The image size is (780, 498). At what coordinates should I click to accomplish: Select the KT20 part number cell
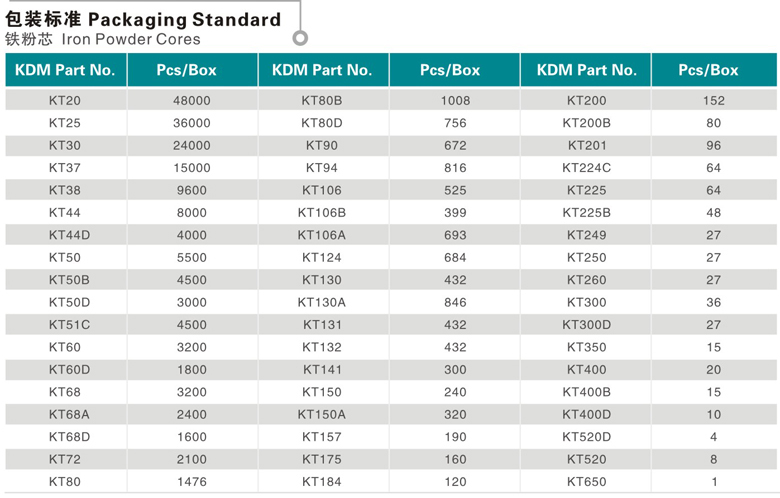pos(65,100)
